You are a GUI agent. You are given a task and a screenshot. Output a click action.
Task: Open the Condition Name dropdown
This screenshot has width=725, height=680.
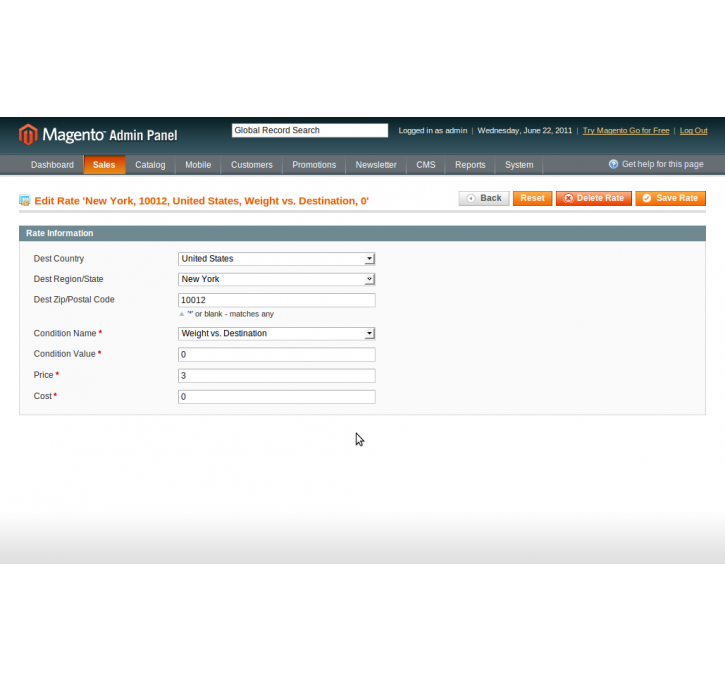pyautogui.click(x=276, y=333)
